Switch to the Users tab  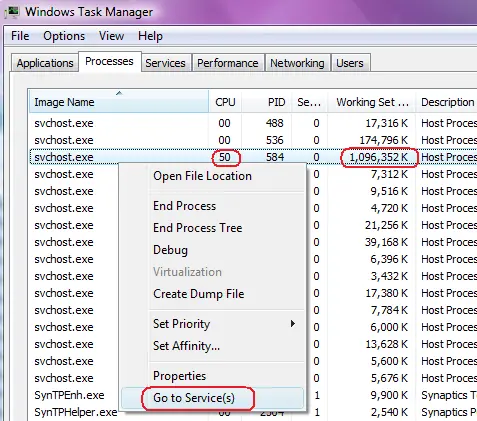pos(350,63)
